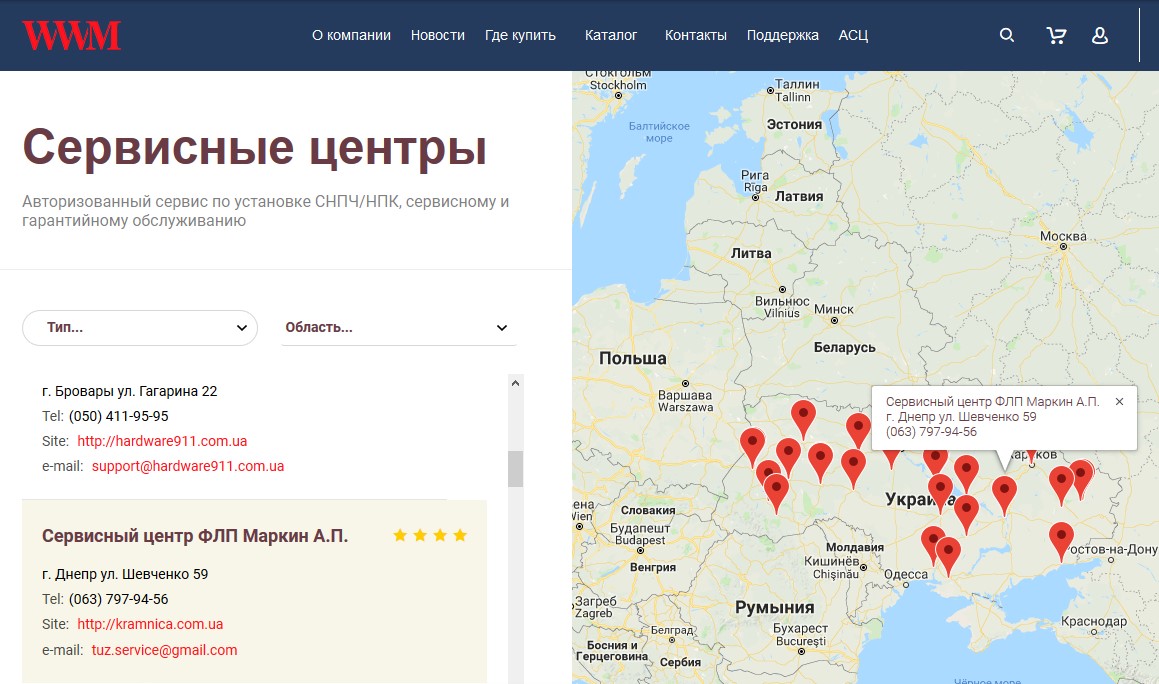Expand the Область... dropdown
The height and width of the screenshot is (684, 1159).
tap(398, 328)
